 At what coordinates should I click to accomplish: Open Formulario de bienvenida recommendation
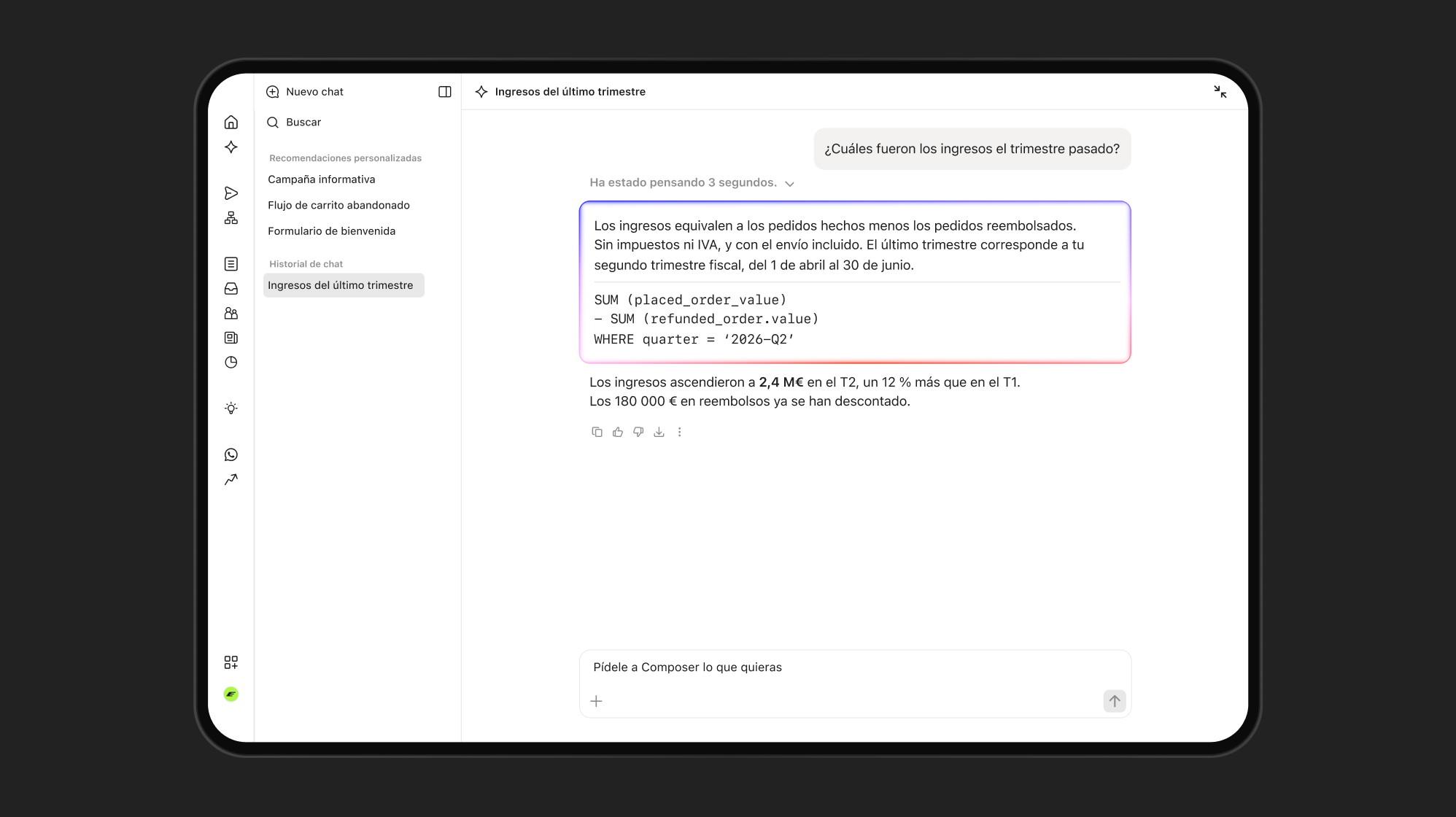coord(331,231)
